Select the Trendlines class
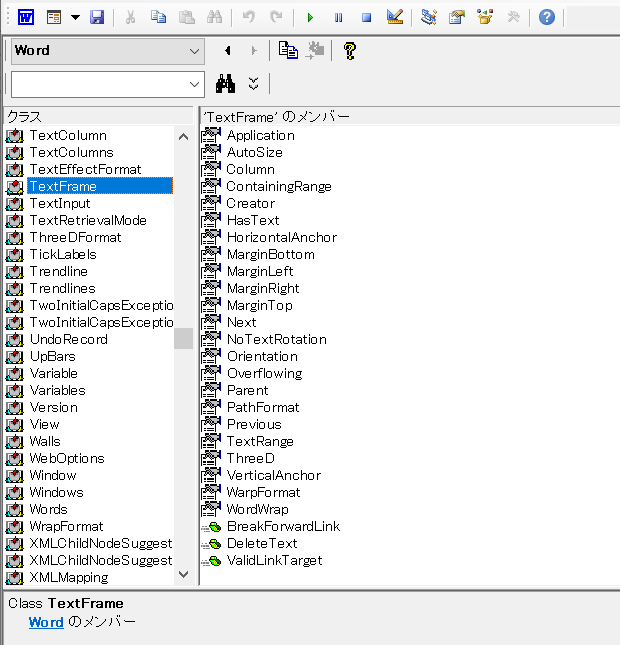Screen dimensions: 620x645 63,288
